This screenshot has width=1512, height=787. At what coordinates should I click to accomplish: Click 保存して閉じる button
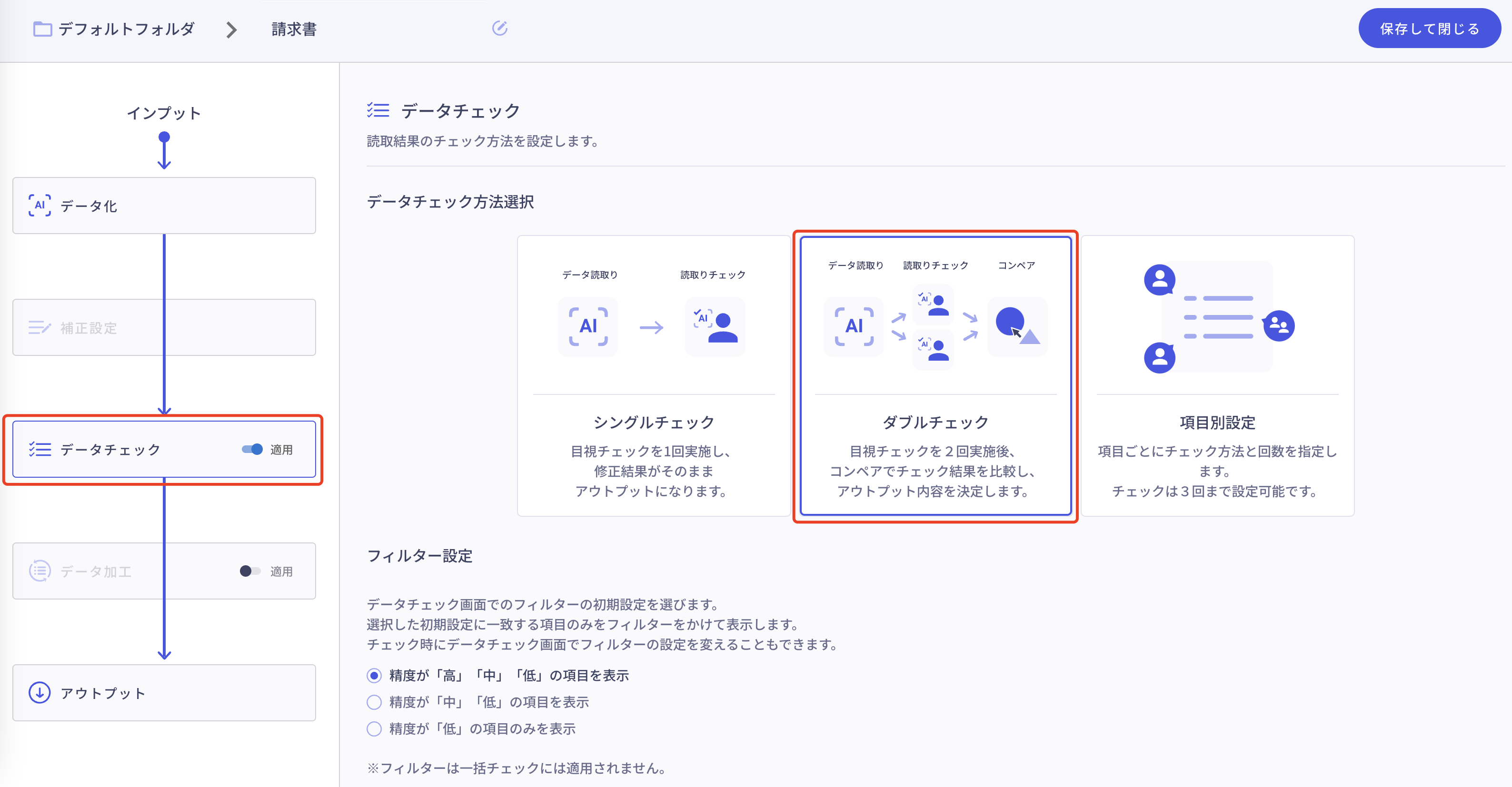click(x=1429, y=28)
